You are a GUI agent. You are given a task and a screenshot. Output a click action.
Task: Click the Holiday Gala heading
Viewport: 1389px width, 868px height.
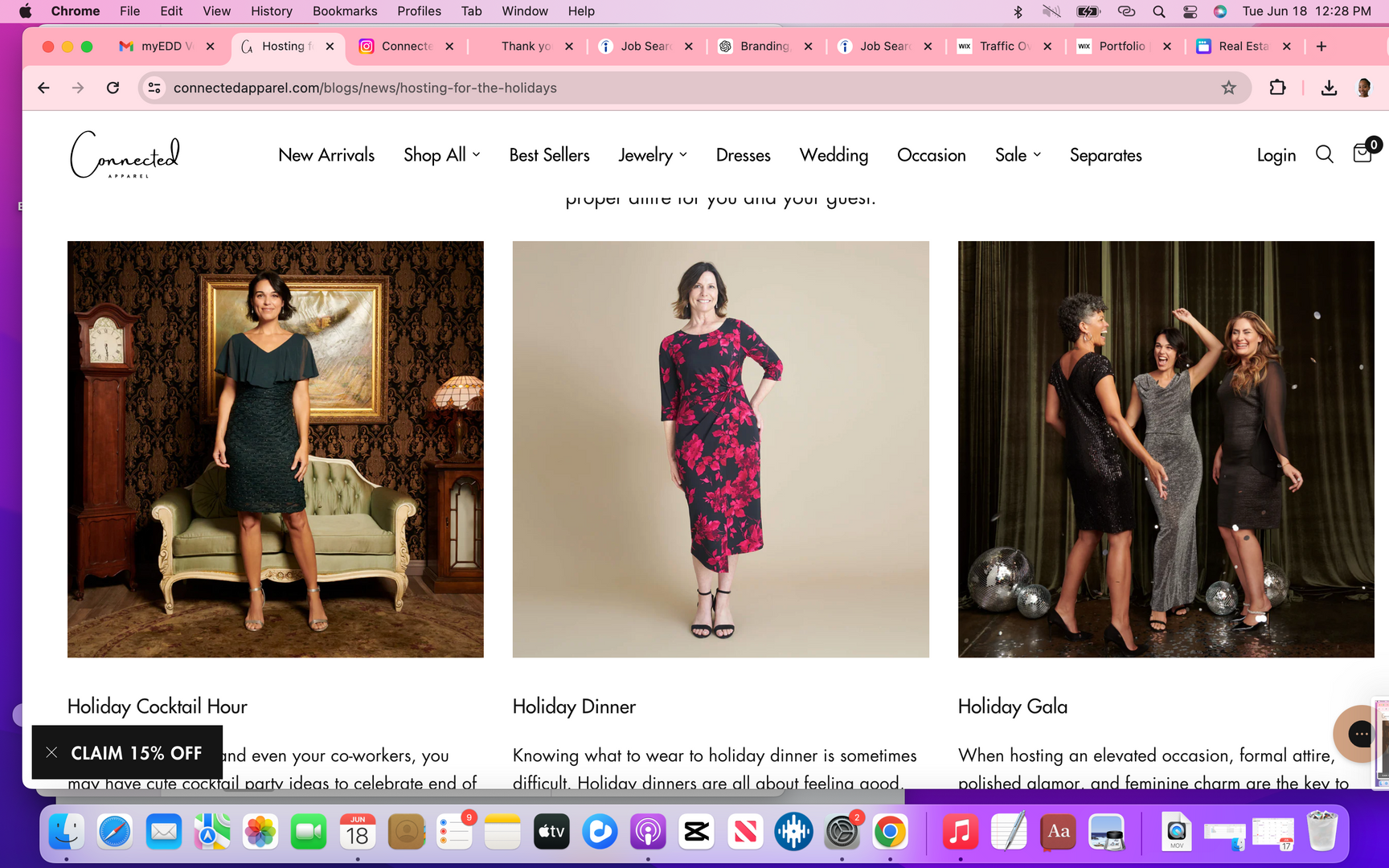click(1013, 706)
